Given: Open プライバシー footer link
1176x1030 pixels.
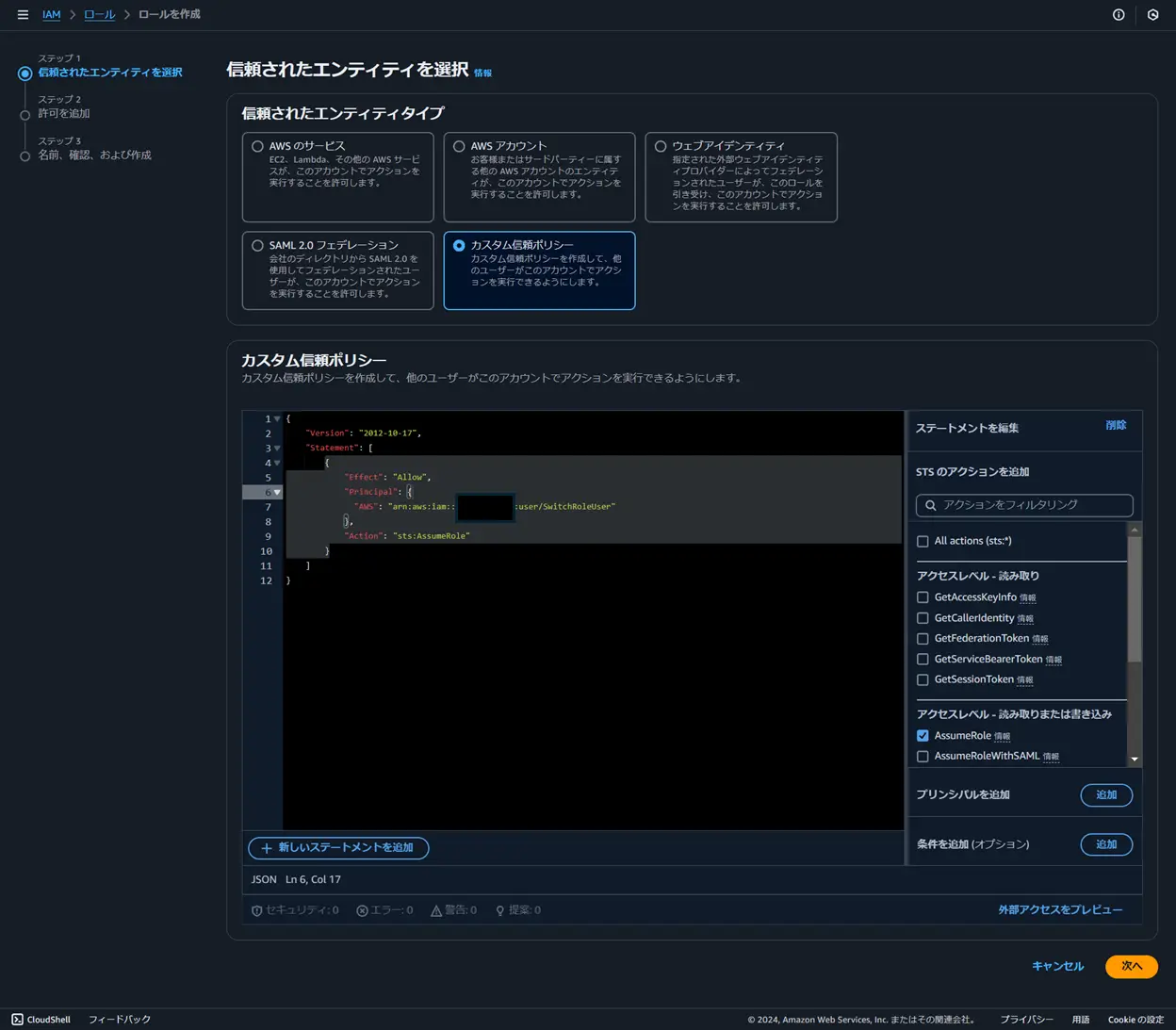Looking at the screenshot, I should click(1027, 1020).
